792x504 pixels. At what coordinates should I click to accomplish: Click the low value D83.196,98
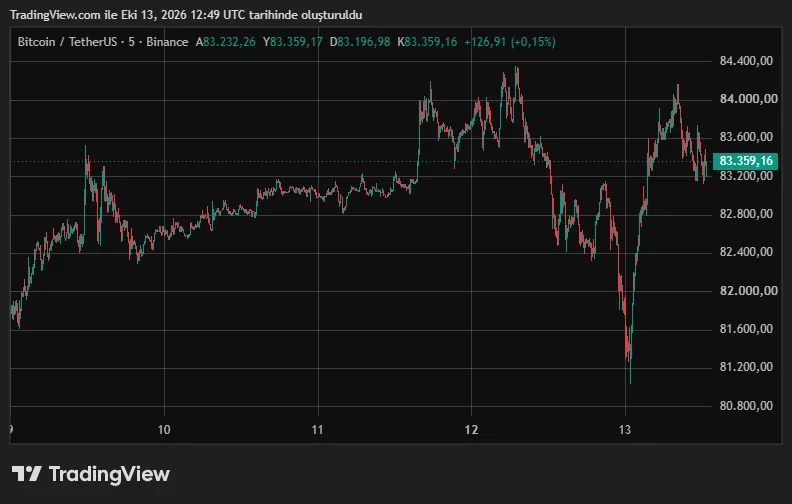click(x=360, y=42)
